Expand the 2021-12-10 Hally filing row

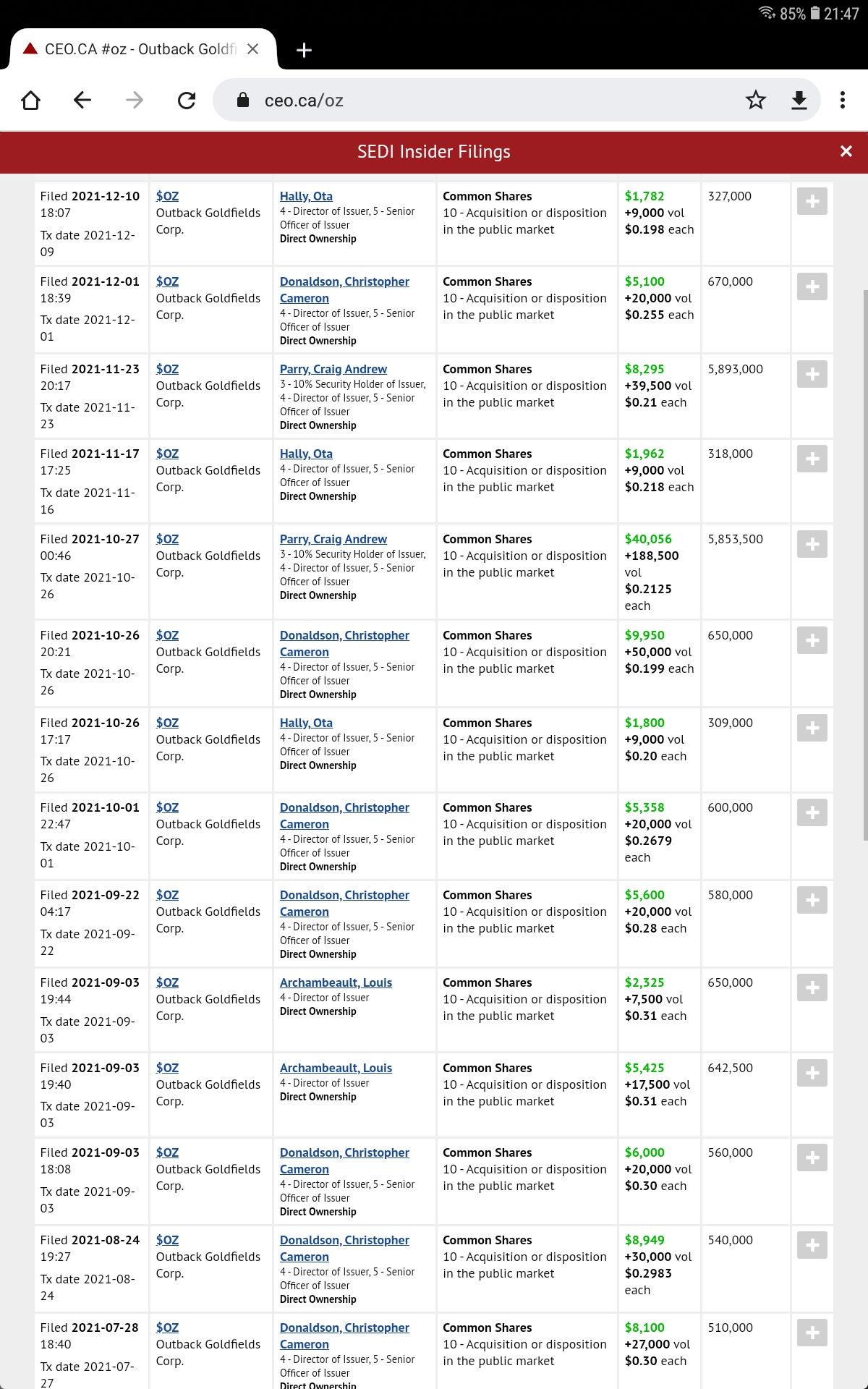point(812,202)
